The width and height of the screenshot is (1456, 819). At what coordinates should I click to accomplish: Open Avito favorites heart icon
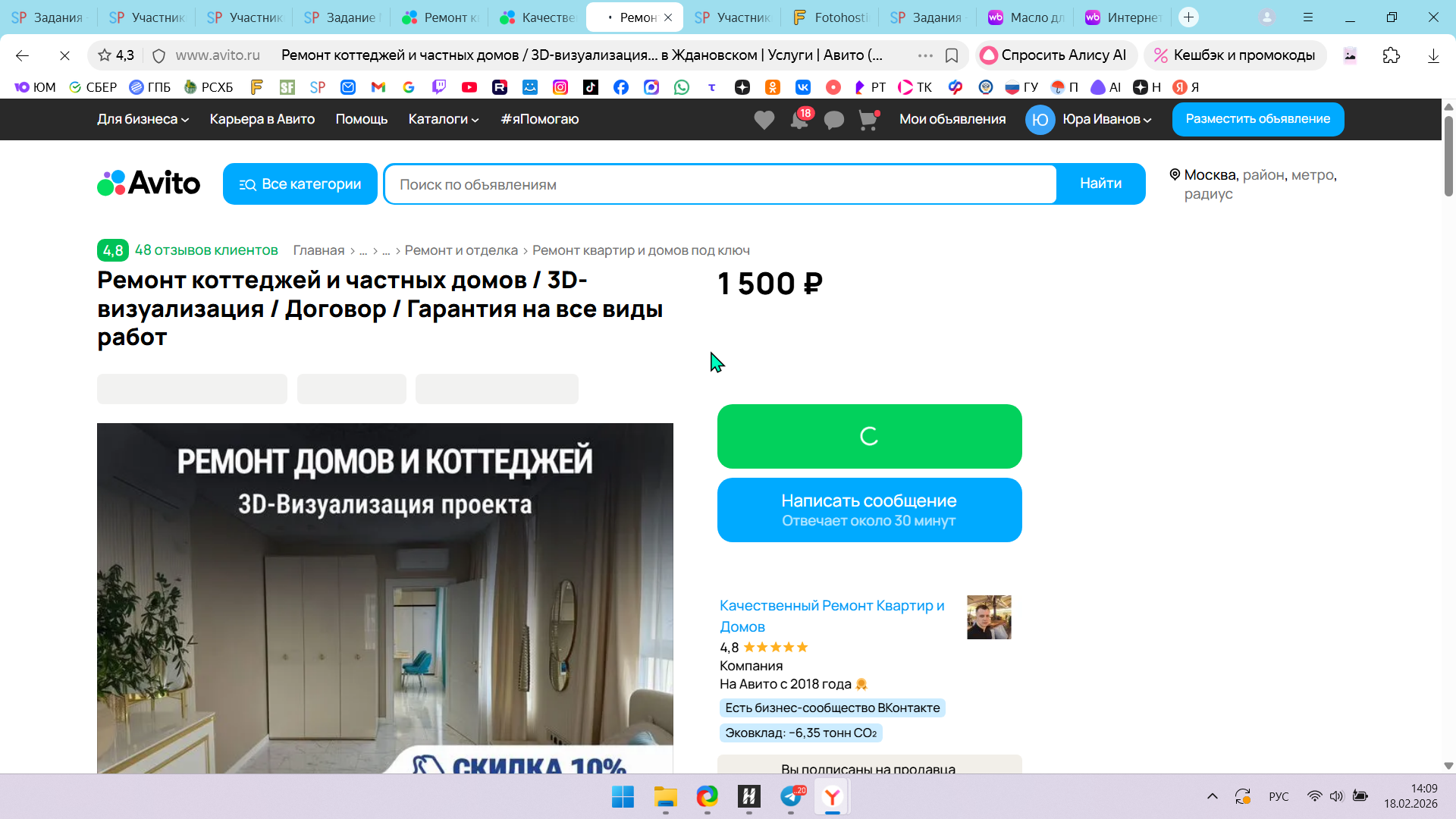[764, 120]
